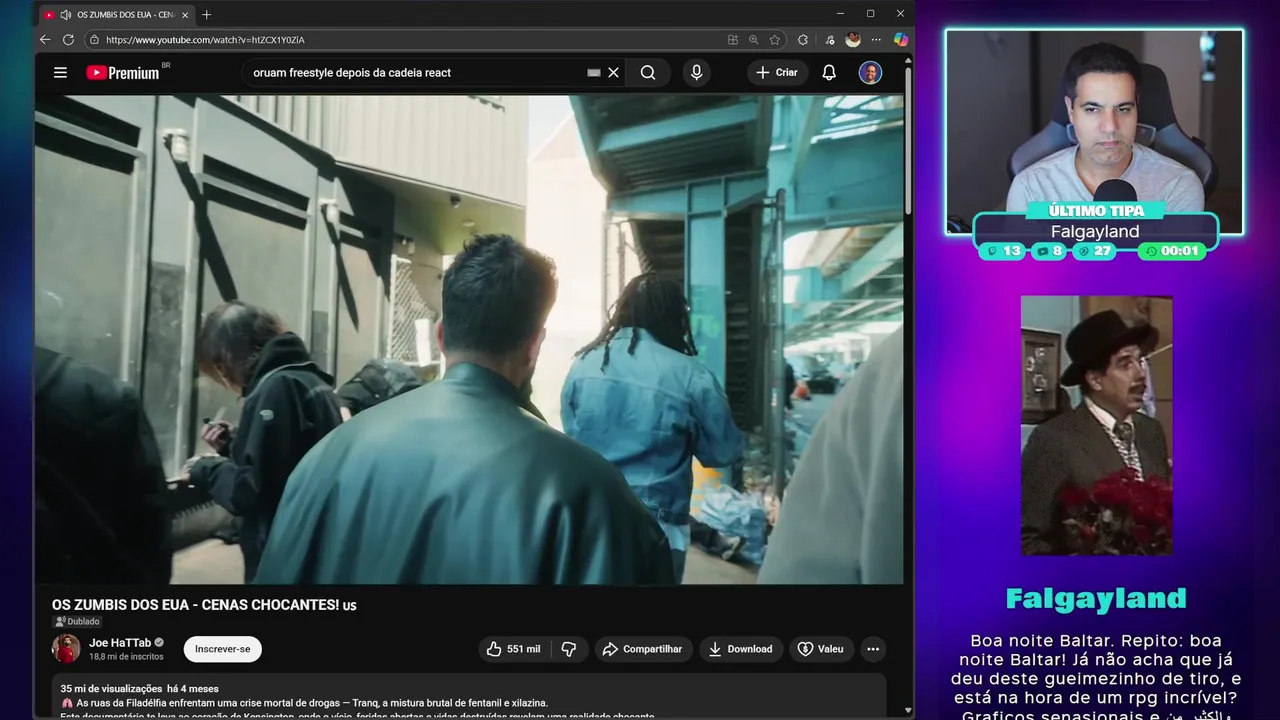Open browser settings three-dots menu

point(877,40)
